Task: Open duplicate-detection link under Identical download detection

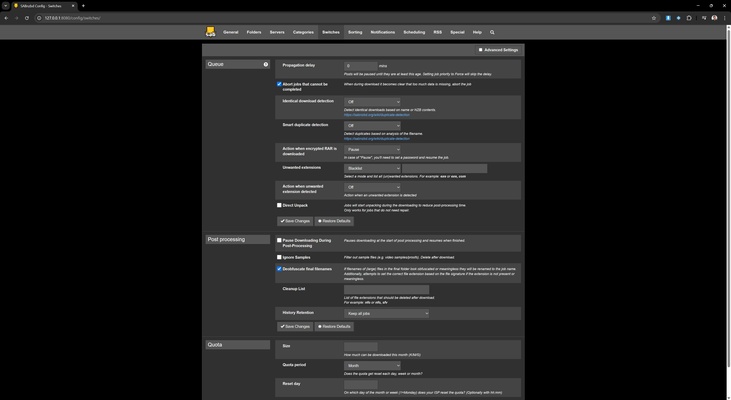Action: coord(377,115)
